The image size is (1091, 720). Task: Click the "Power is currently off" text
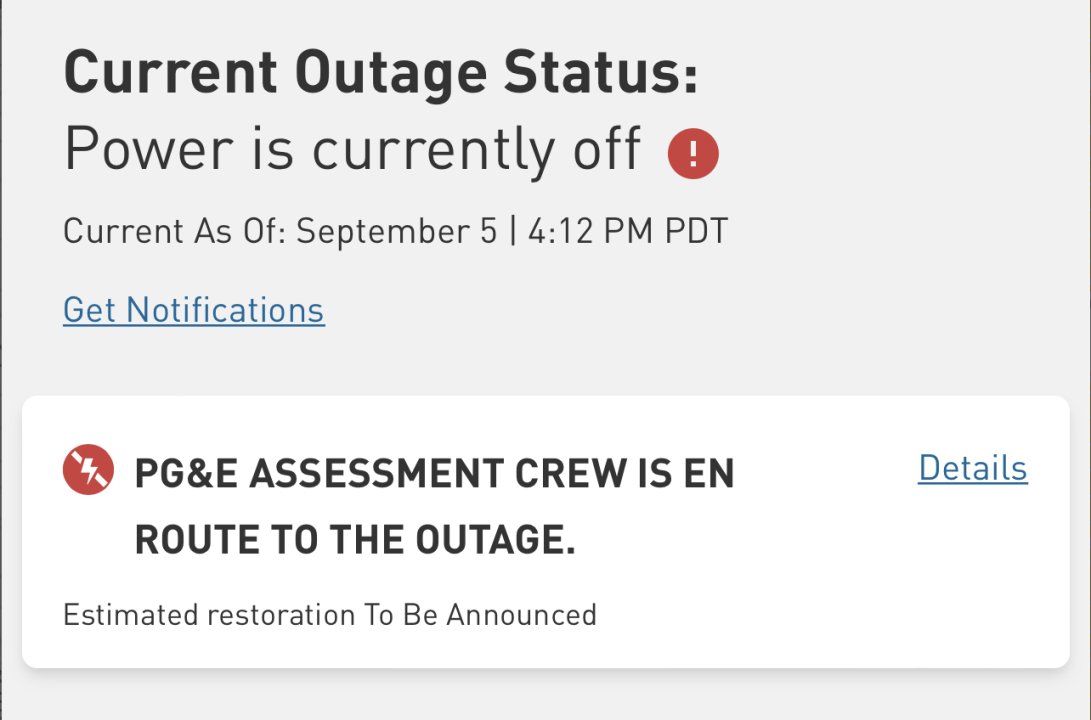pyautogui.click(x=352, y=150)
